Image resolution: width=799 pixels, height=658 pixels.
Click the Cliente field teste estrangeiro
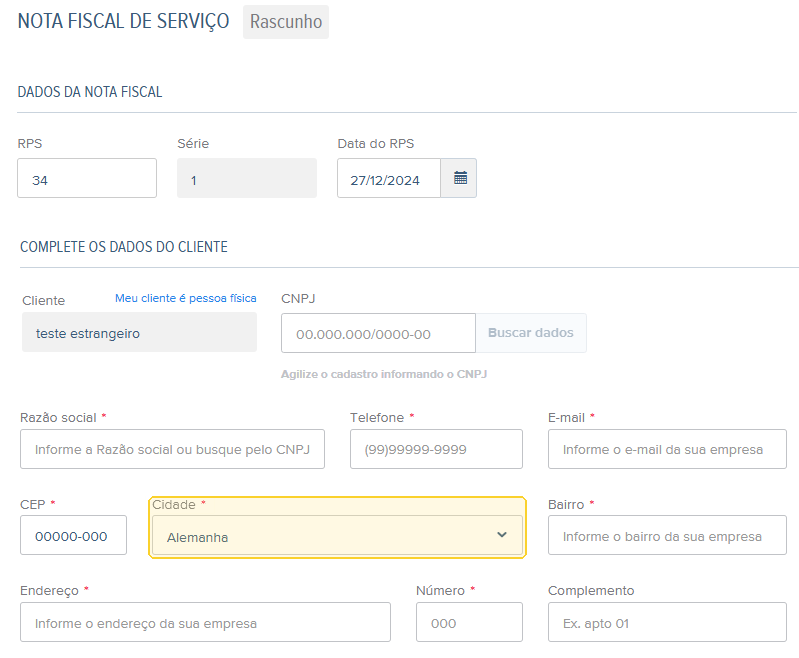point(139,332)
